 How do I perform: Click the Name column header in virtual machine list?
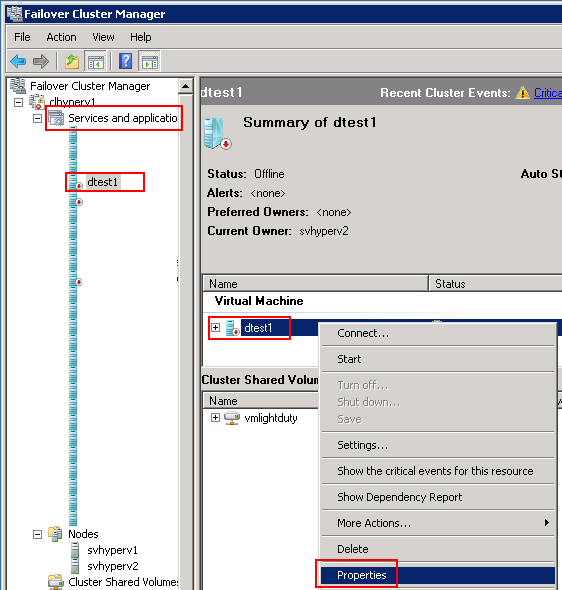pos(315,284)
